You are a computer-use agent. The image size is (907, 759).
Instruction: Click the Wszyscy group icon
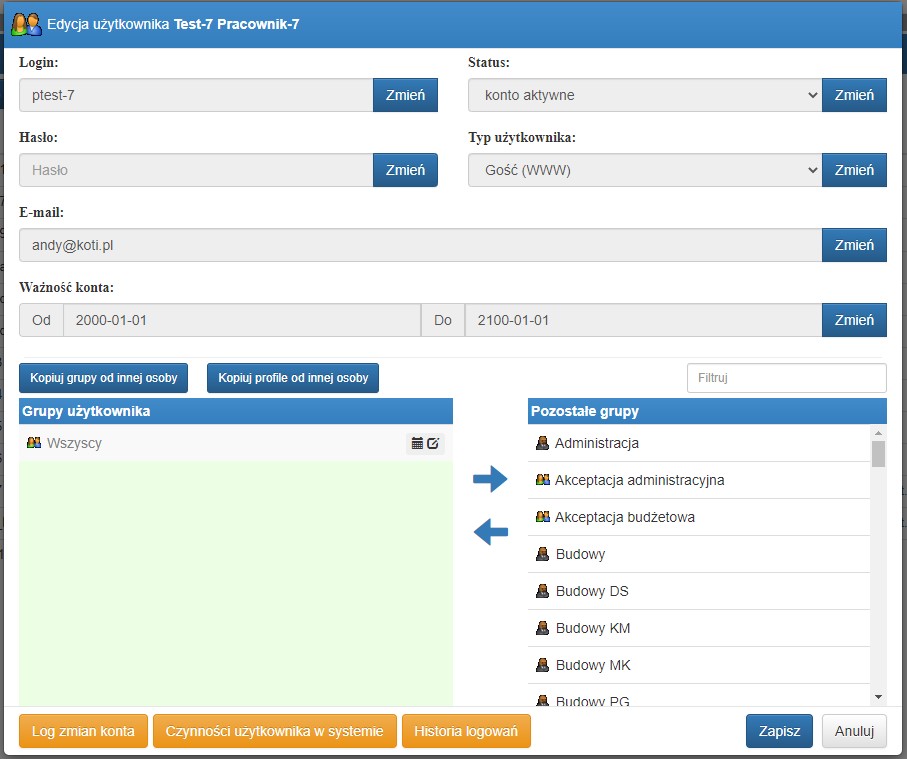tap(34, 443)
